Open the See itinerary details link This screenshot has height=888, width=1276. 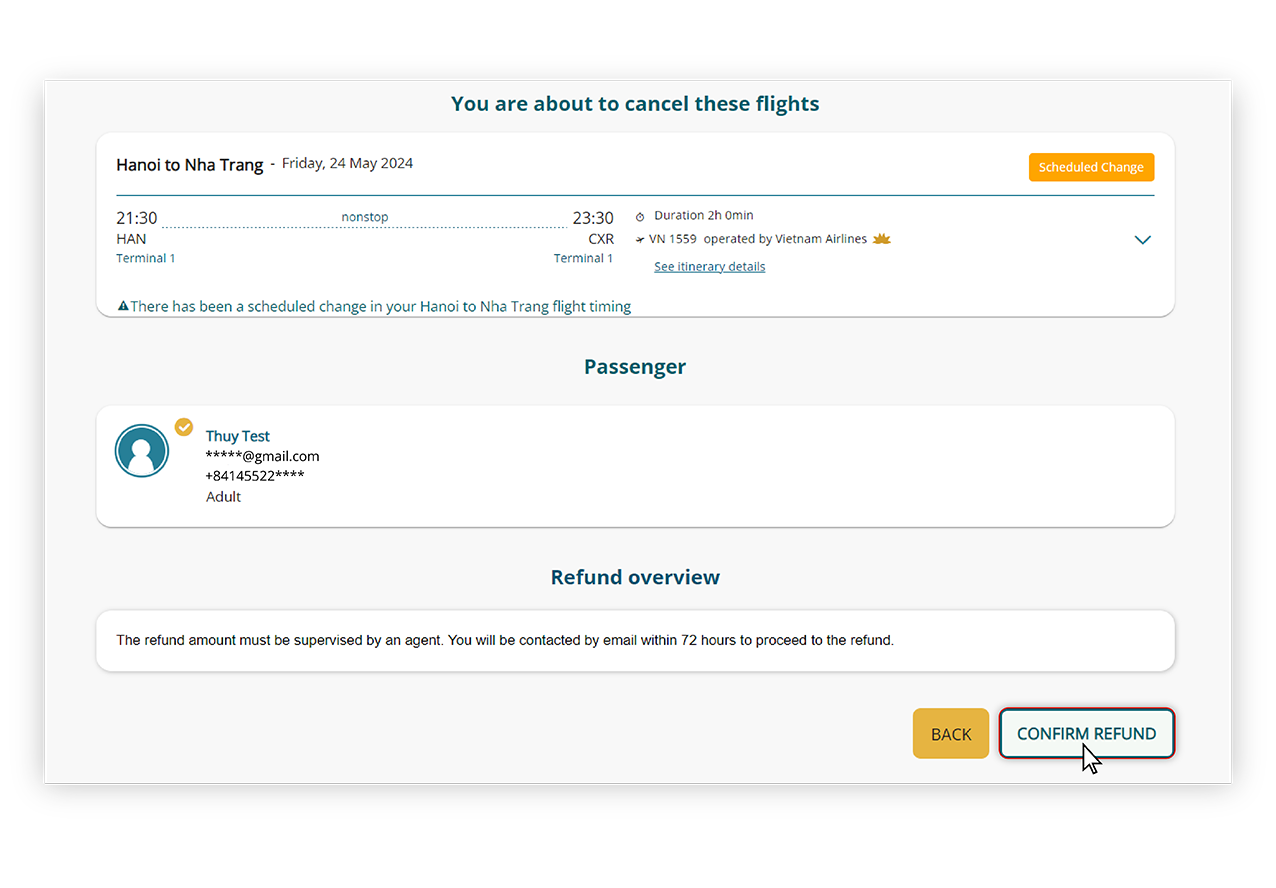709,267
